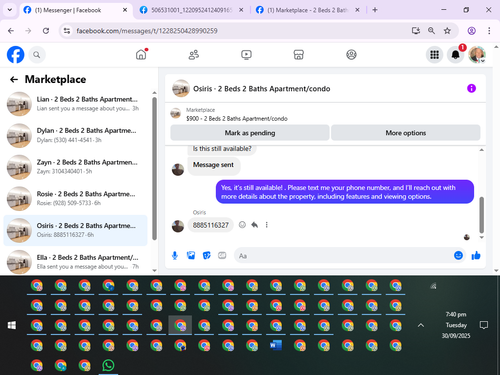Open the Facebook search icon
500x375 pixels.
coord(37,55)
